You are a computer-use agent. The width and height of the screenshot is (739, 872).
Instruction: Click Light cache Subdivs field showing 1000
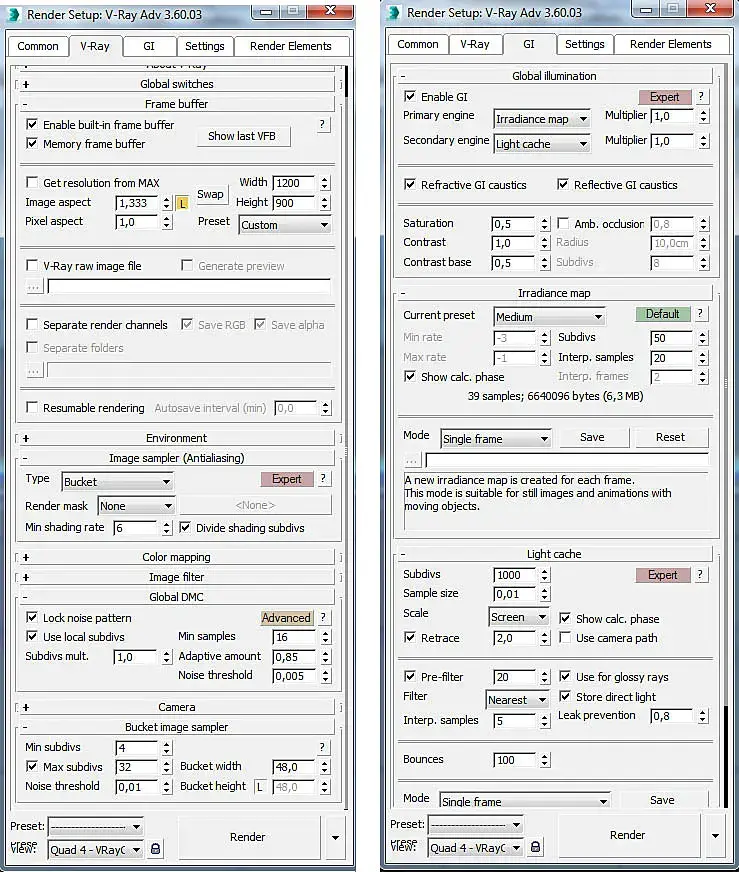[x=515, y=574]
